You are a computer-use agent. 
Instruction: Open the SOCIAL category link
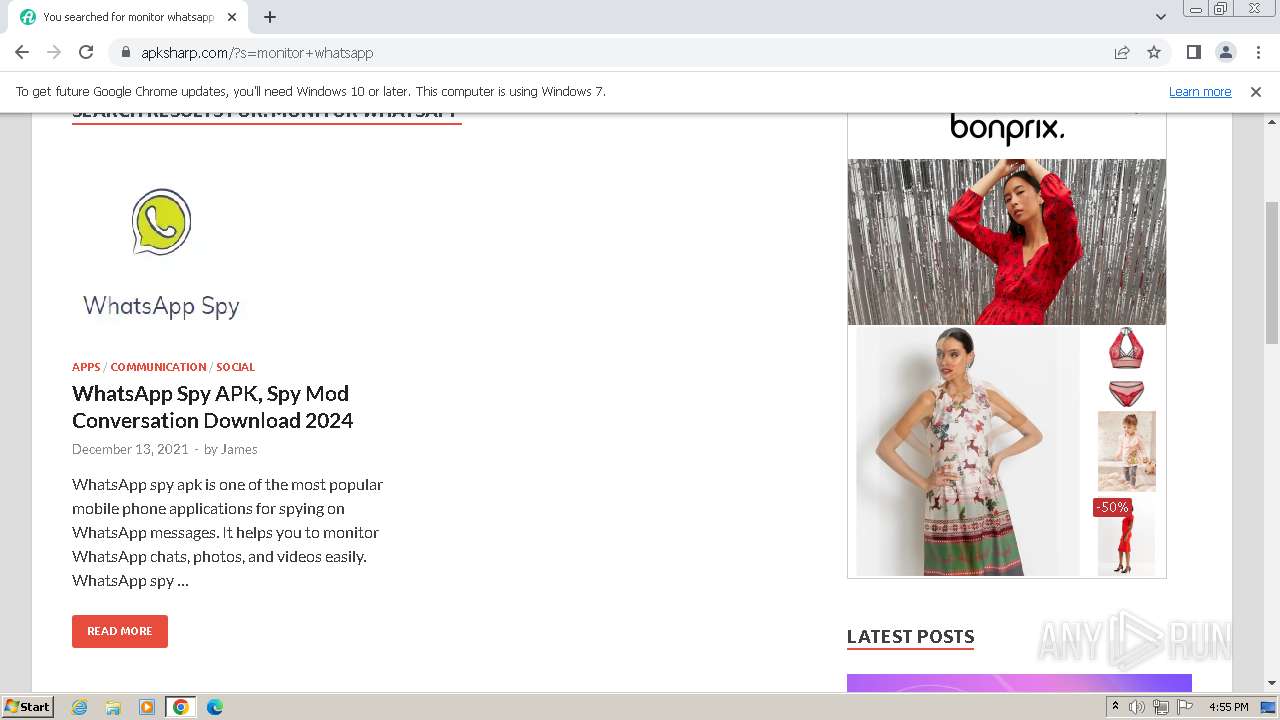pyautogui.click(x=235, y=367)
